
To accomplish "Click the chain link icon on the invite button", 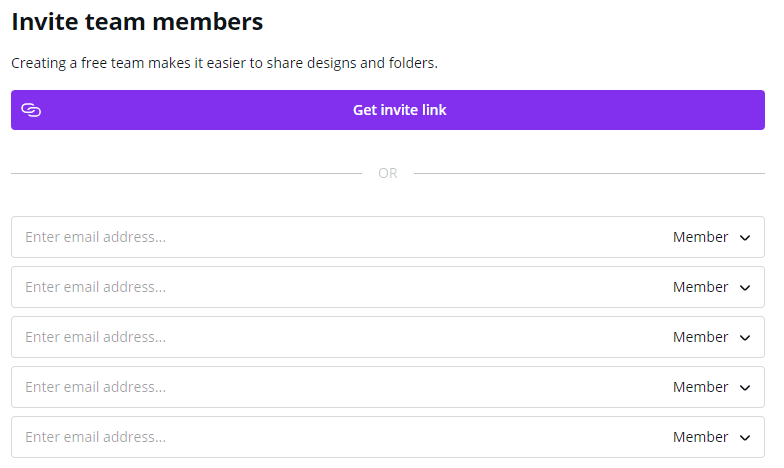I will pos(31,110).
